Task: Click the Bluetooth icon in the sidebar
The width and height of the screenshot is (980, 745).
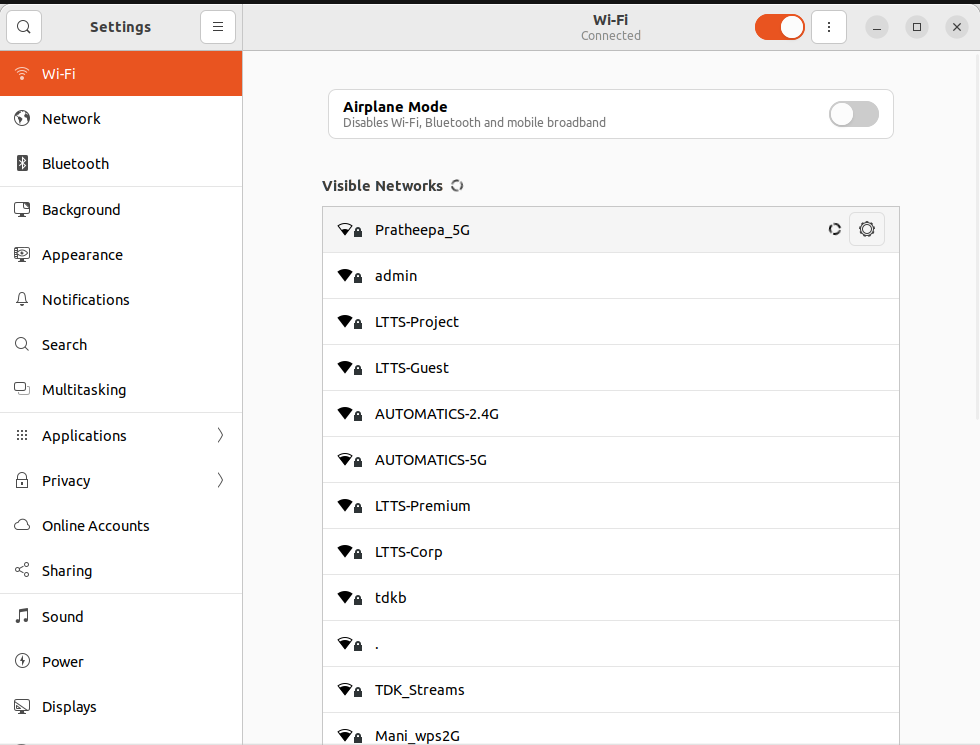Action: click(x=22, y=164)
